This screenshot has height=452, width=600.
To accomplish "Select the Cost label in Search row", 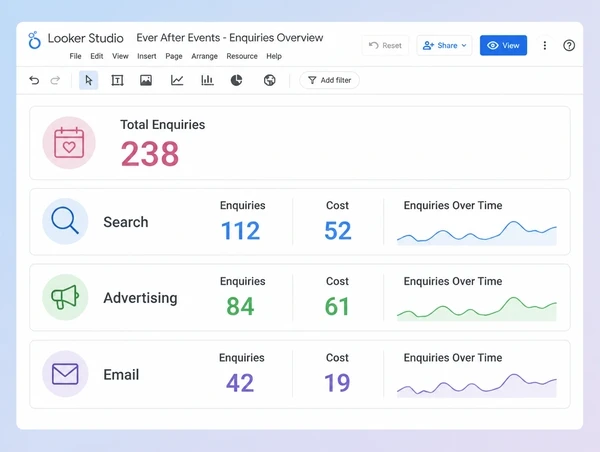I will point(337,206).
